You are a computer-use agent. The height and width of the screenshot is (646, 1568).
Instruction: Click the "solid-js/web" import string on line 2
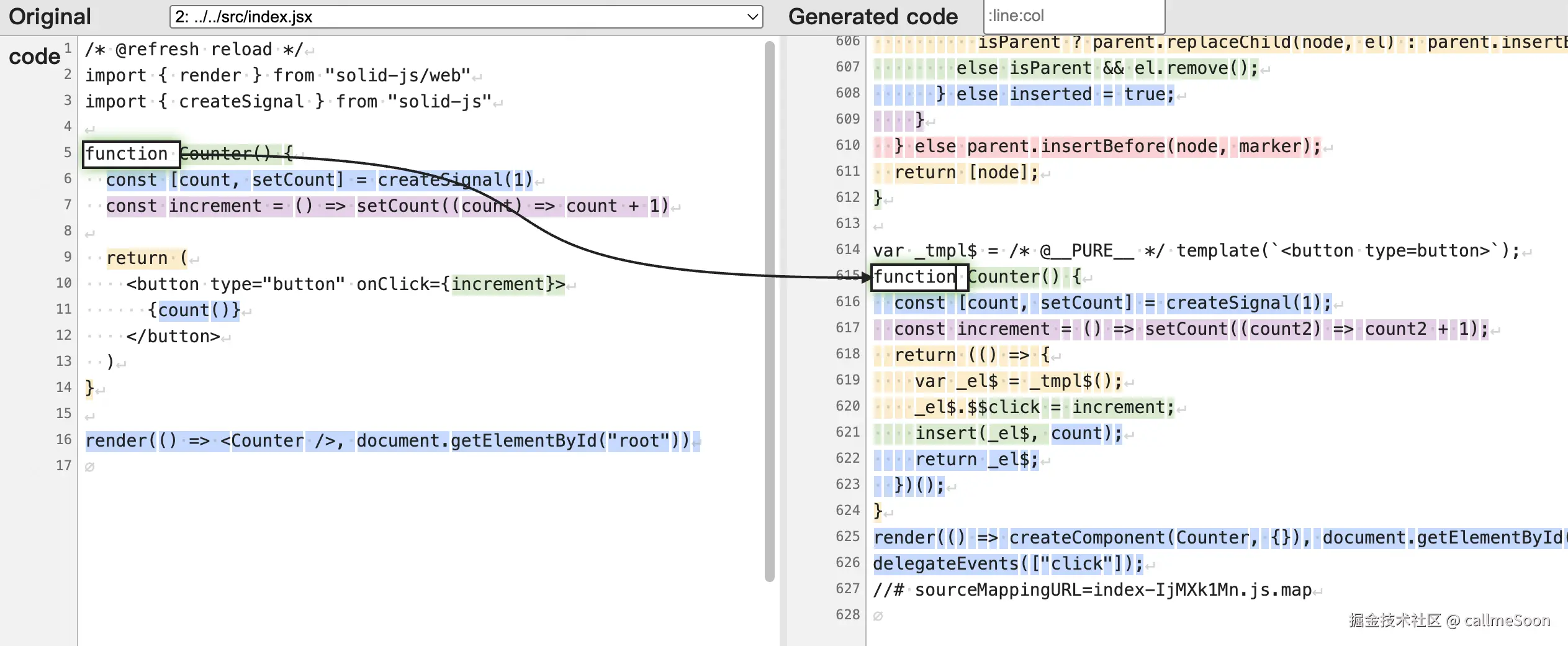tap(398, 75)
